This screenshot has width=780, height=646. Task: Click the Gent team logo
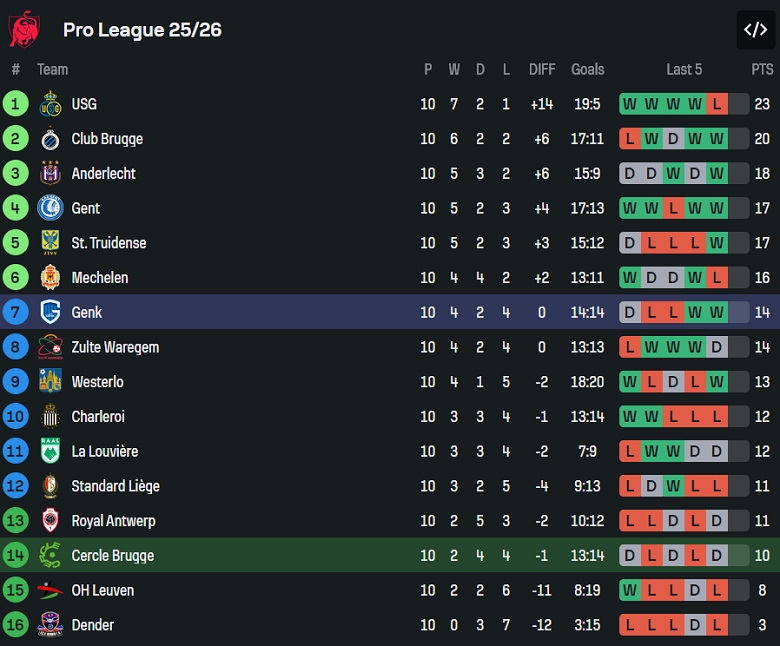[x=50, y=208]
